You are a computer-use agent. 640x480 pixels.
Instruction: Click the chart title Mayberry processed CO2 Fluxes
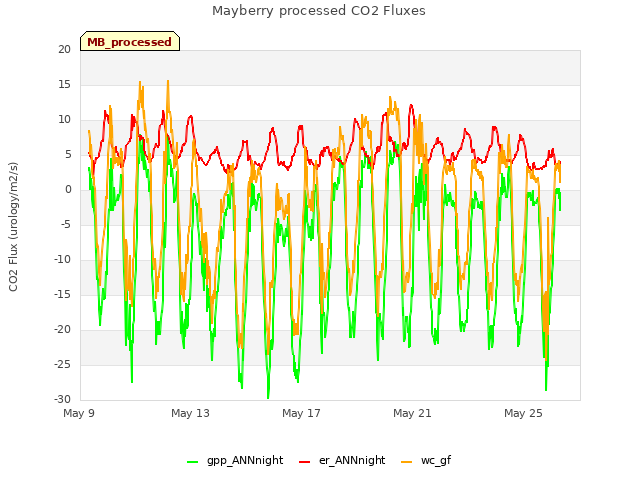pyautogui.click(x=319, y=11)
